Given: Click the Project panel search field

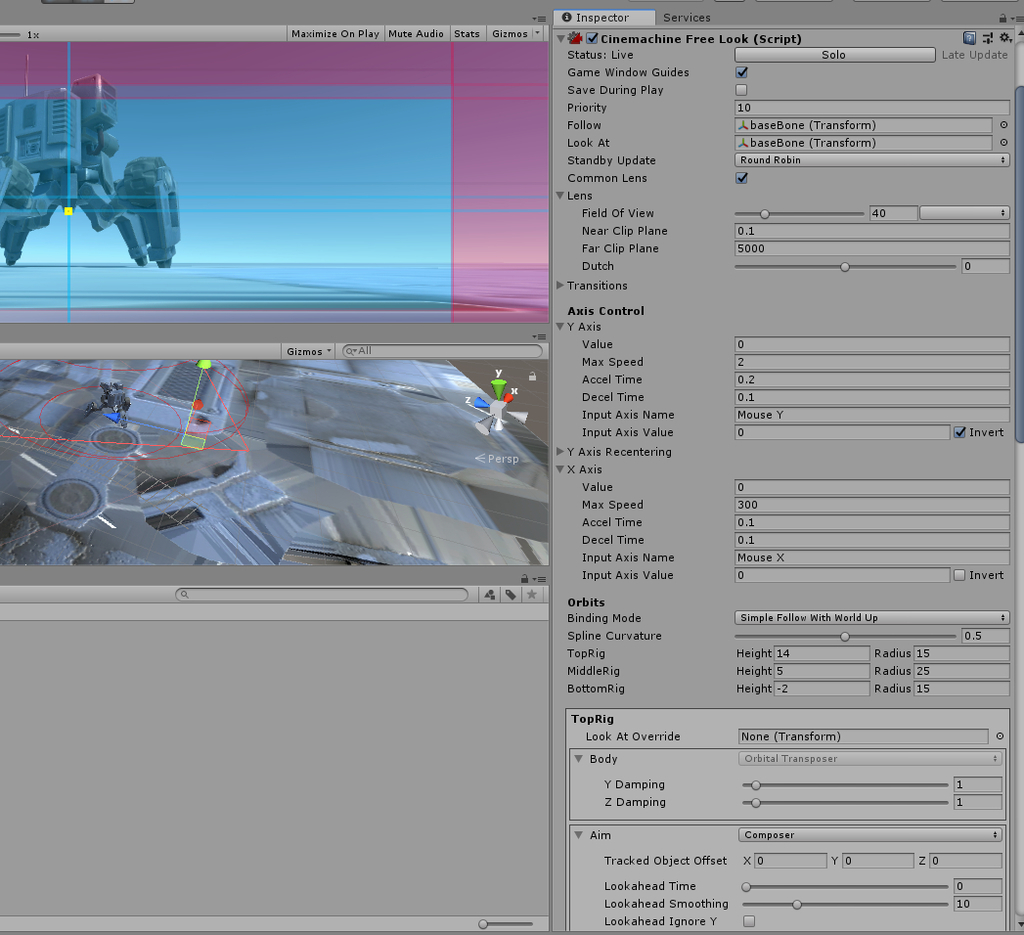Looking at the screenshot, I should pos(321,595).
